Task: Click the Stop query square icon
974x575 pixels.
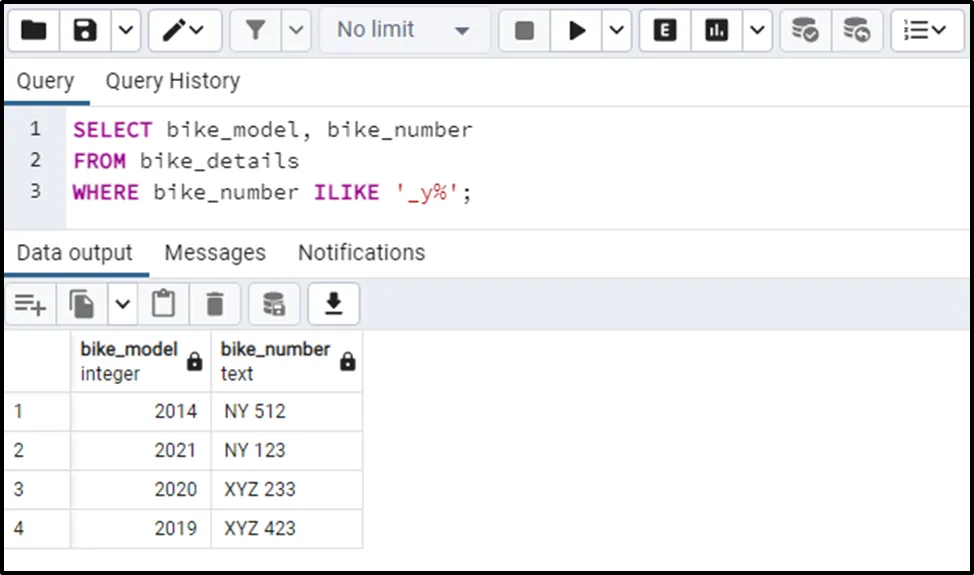Action: coord(524,31)
